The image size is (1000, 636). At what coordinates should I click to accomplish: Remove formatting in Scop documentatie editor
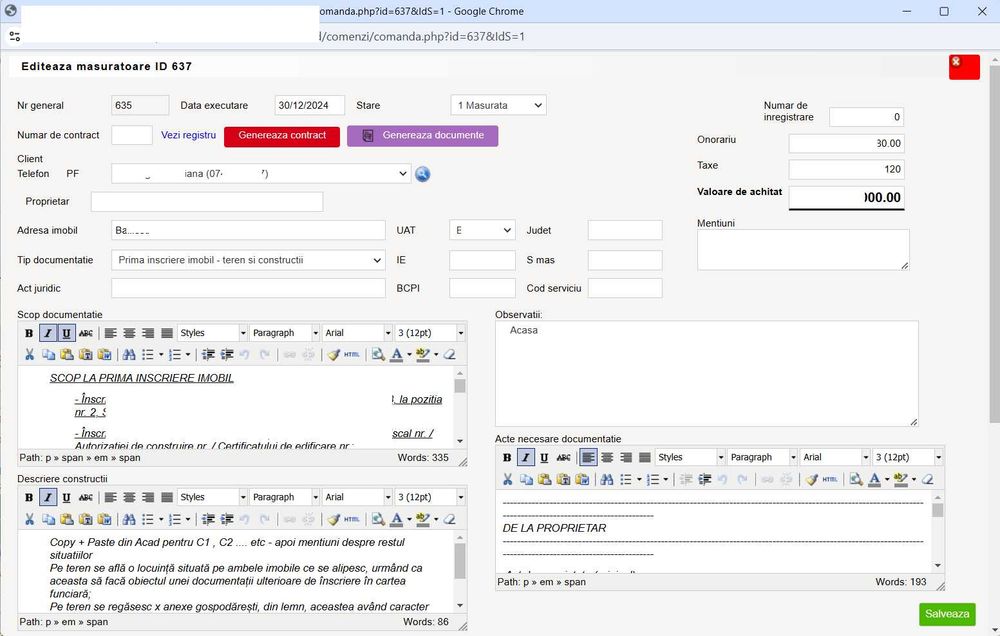tap(450, 355)
